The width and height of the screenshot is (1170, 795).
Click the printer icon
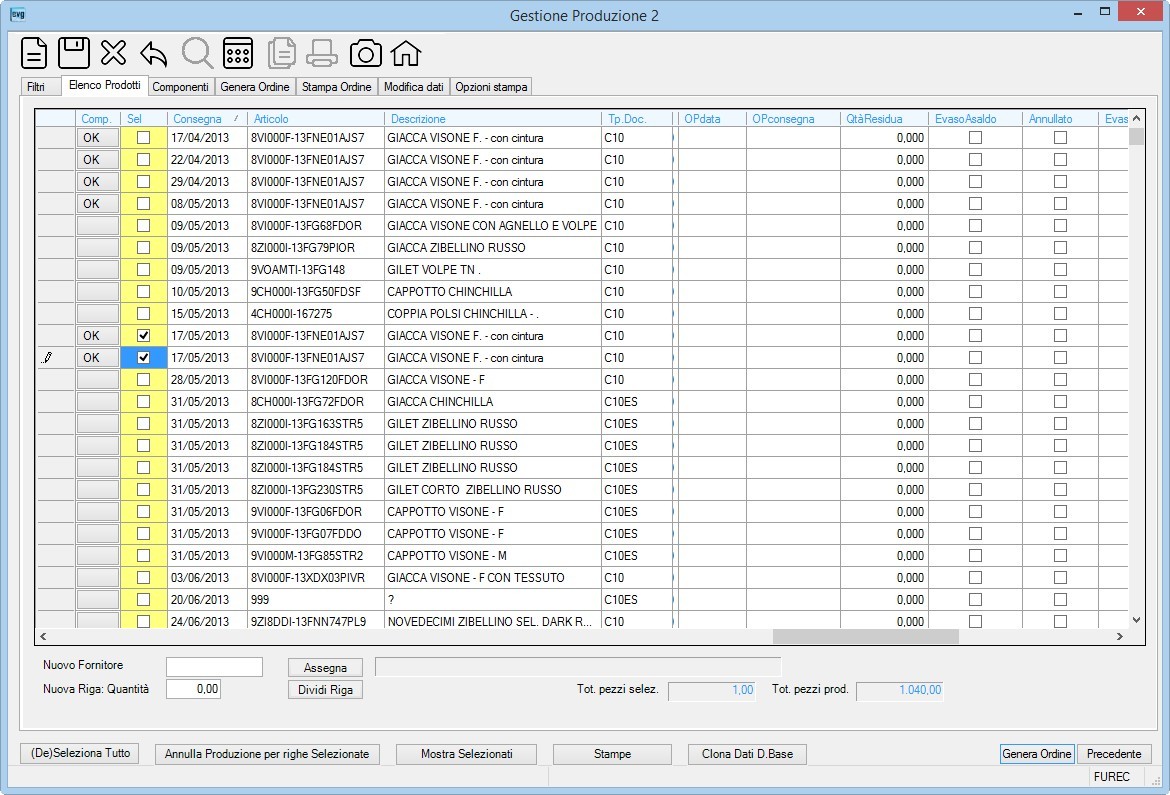click(x=322, y=54)
